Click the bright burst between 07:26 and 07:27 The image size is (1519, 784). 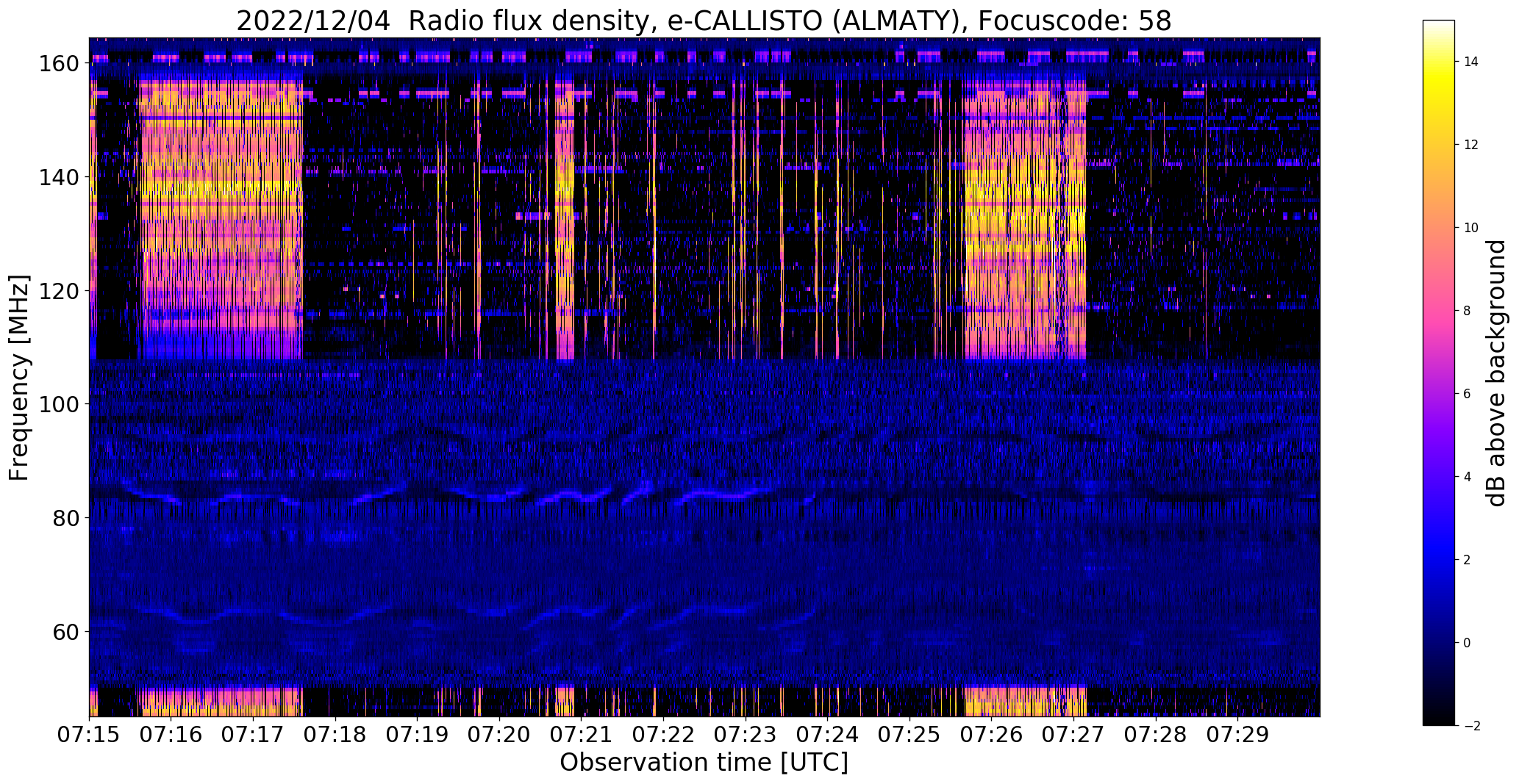(1025, 219)
